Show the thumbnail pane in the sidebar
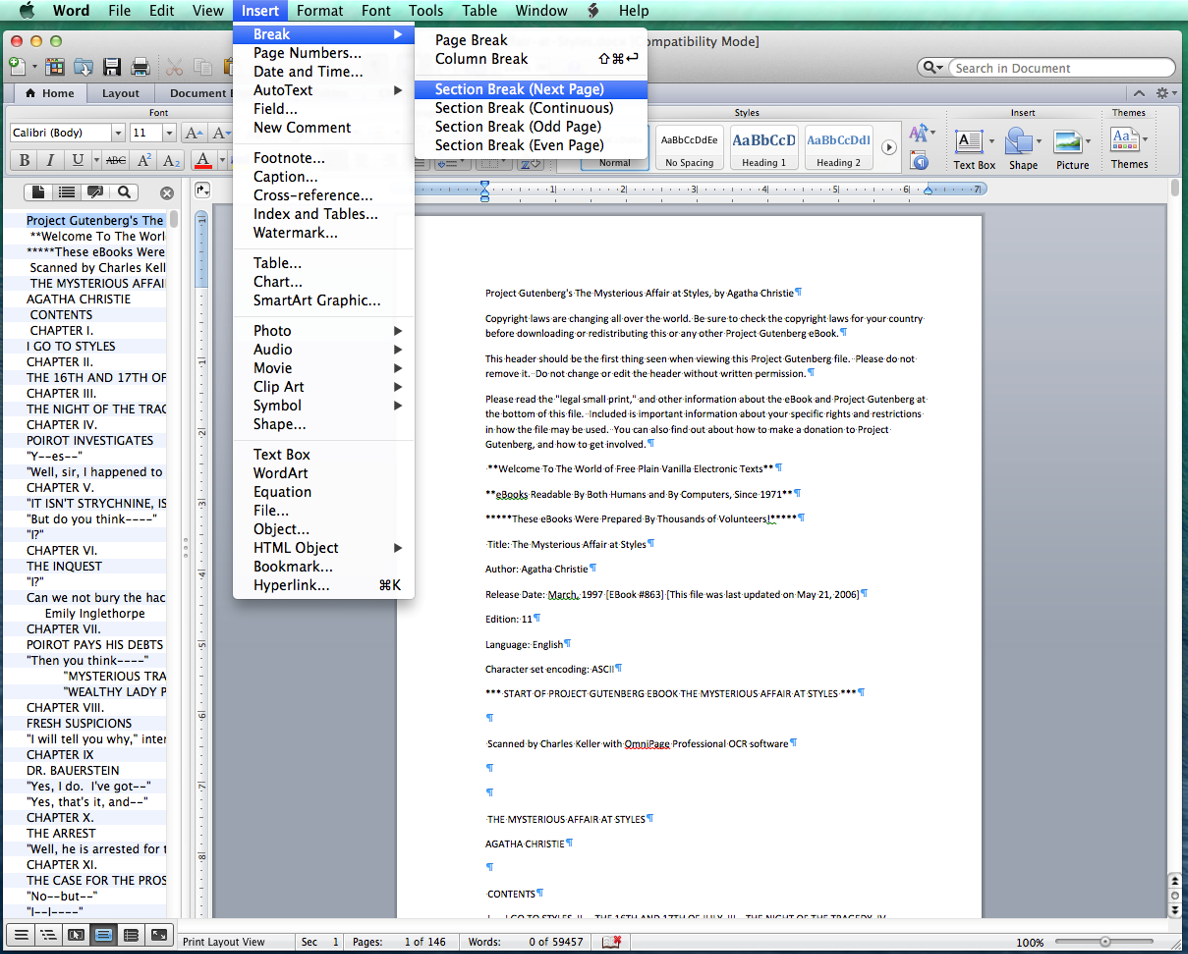The width and height of the screenshot is (1188, 954). coord(38,193)
